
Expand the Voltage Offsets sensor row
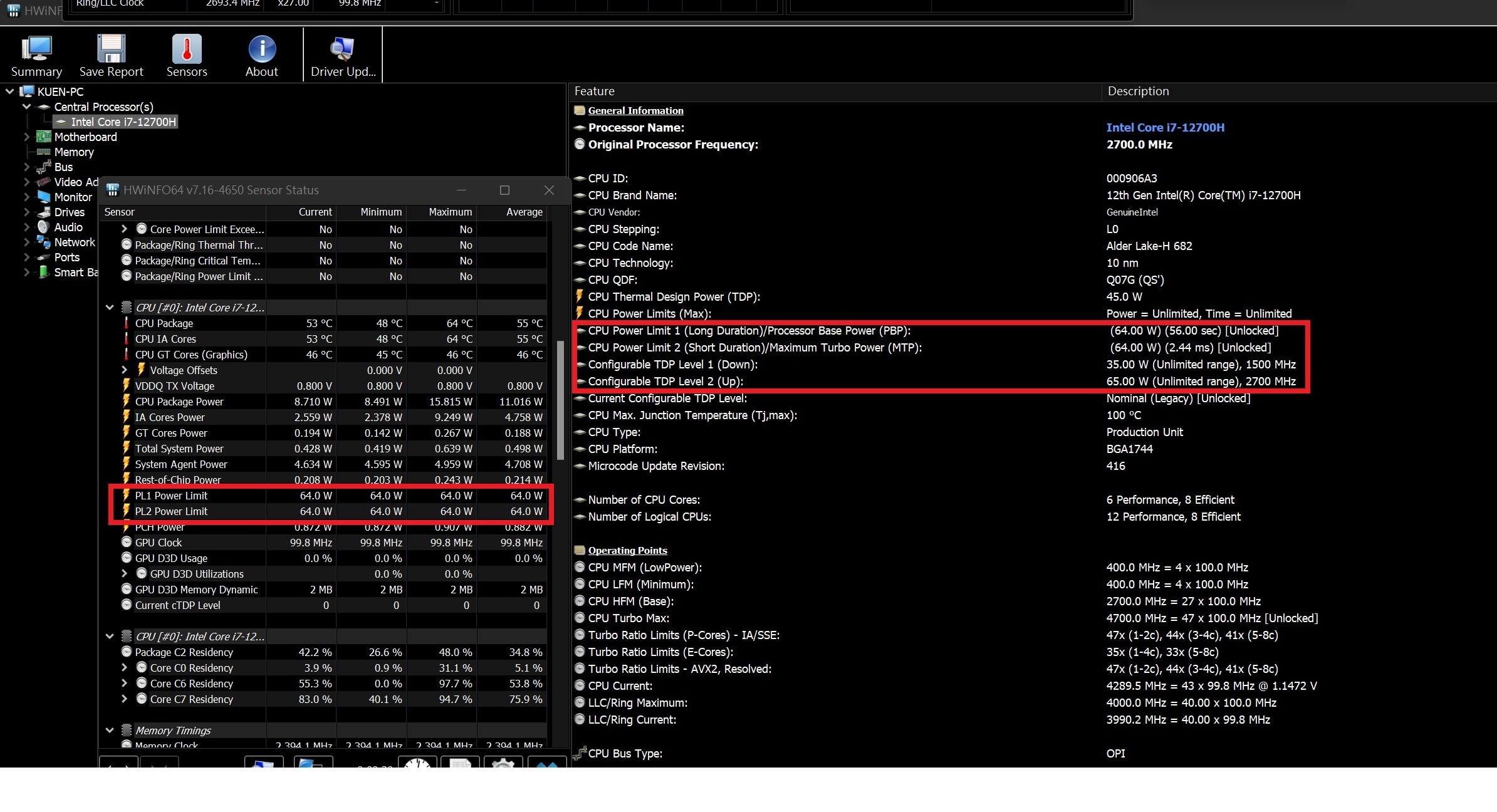pyautogui.click(x=124, y=370)
